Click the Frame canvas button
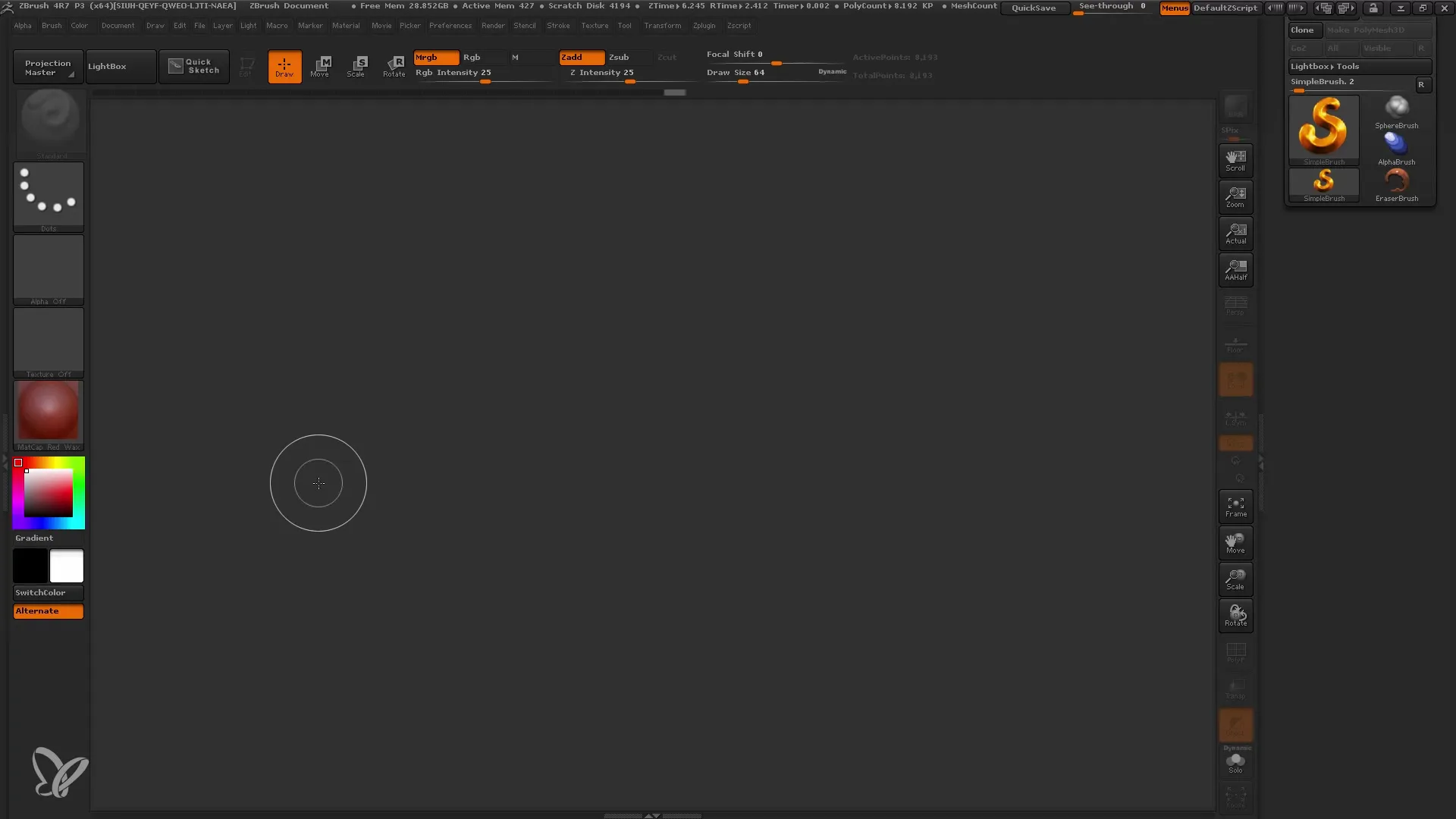1456x819 pixels. 1236,506
